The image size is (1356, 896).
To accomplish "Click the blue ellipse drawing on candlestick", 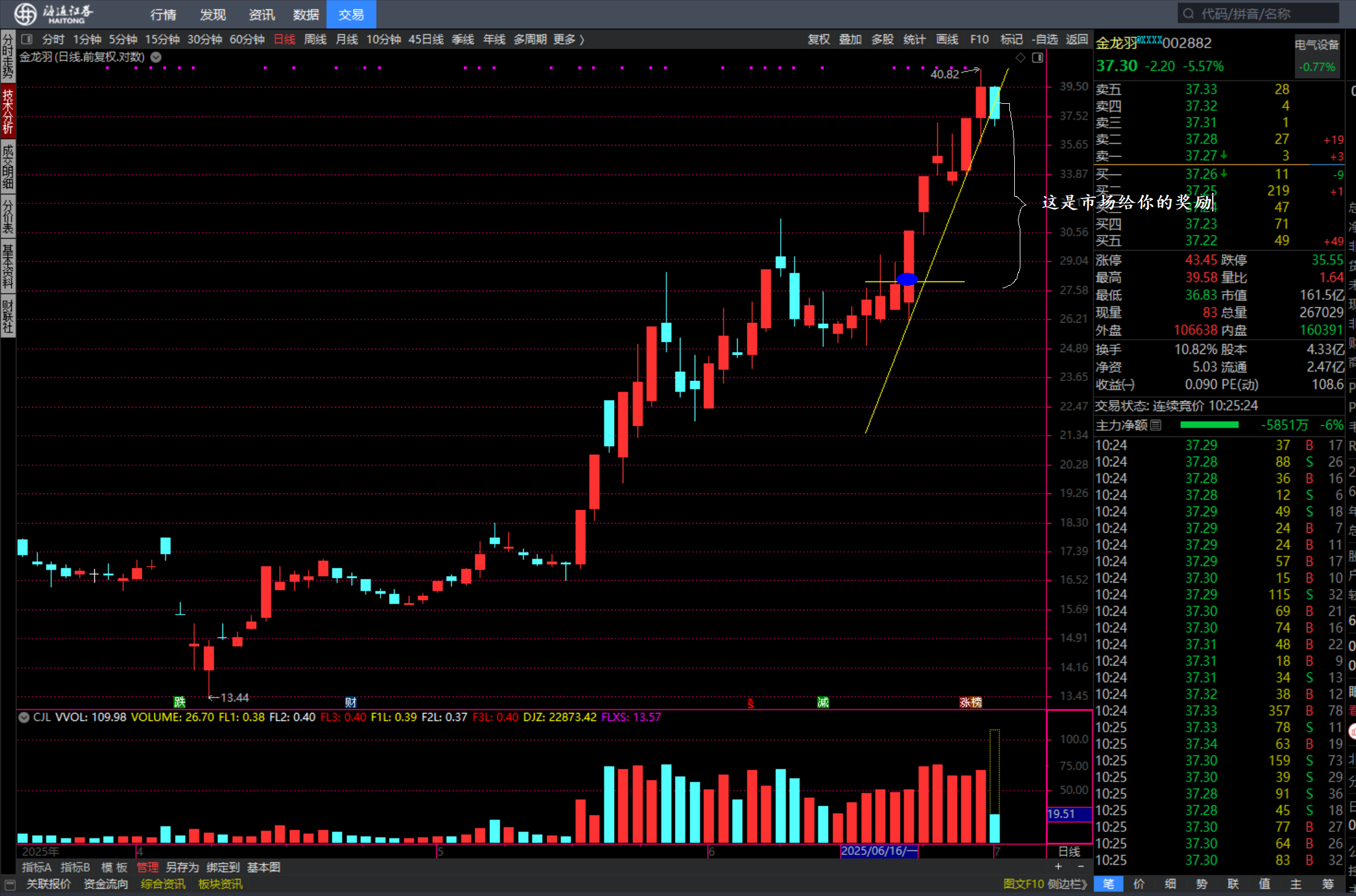I will [x=907, y=280].
